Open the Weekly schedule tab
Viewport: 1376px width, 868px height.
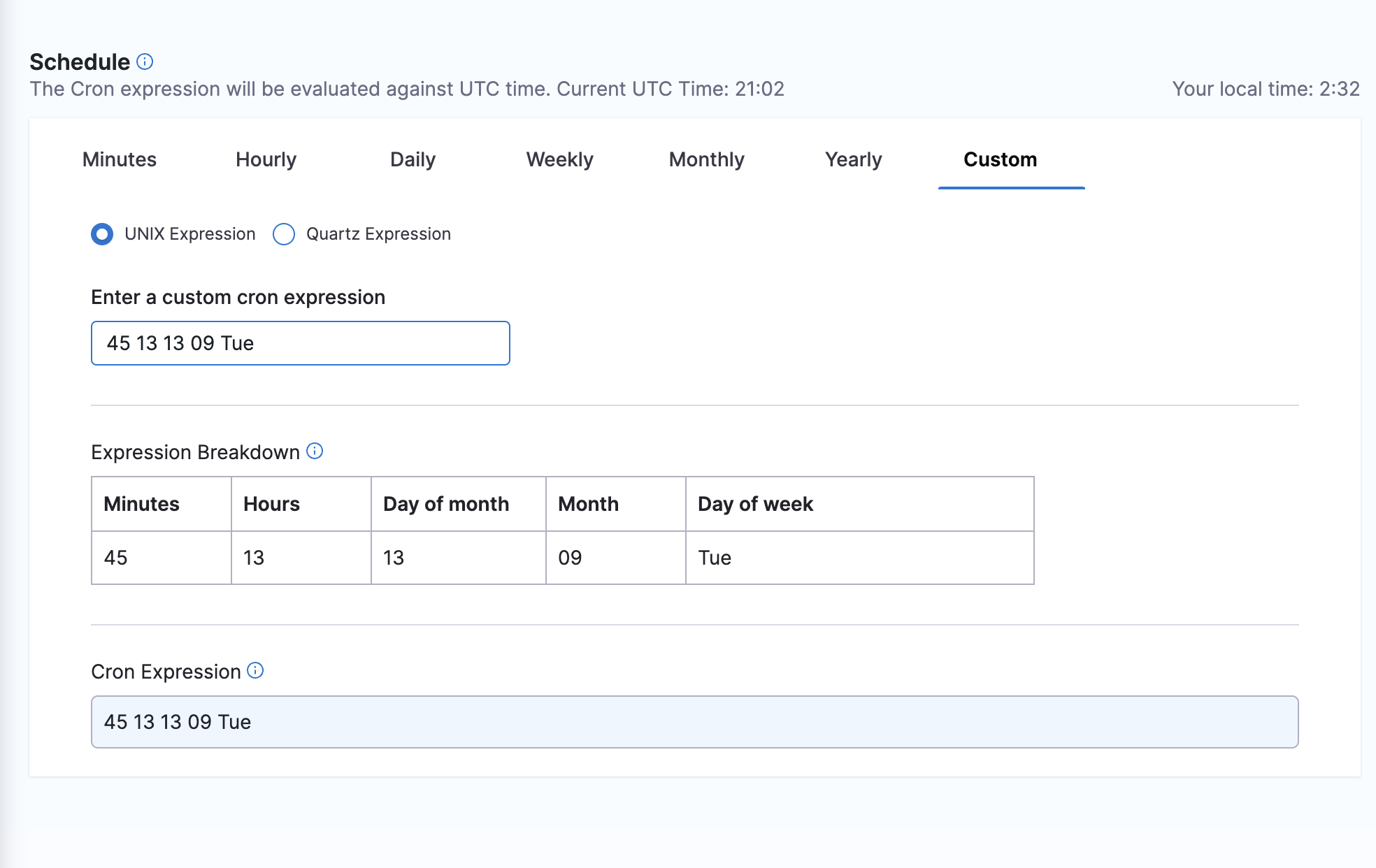(559, 159)
